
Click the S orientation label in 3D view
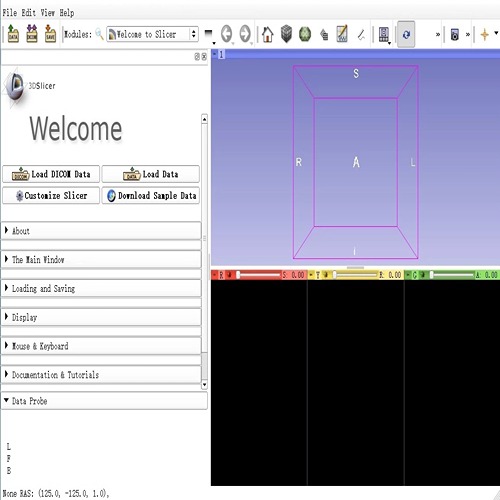pos(356,73)
